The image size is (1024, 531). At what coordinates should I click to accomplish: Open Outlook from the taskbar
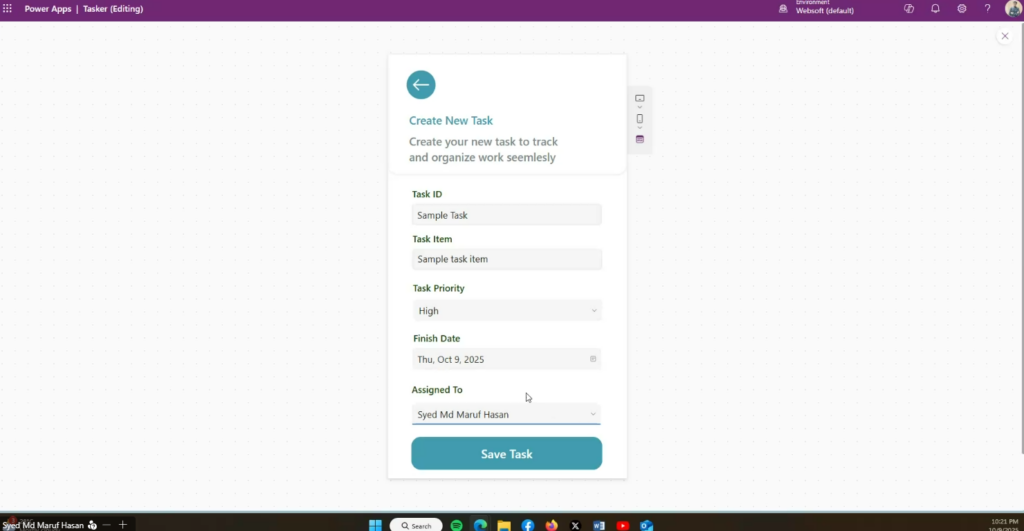(x=647, y=525)
